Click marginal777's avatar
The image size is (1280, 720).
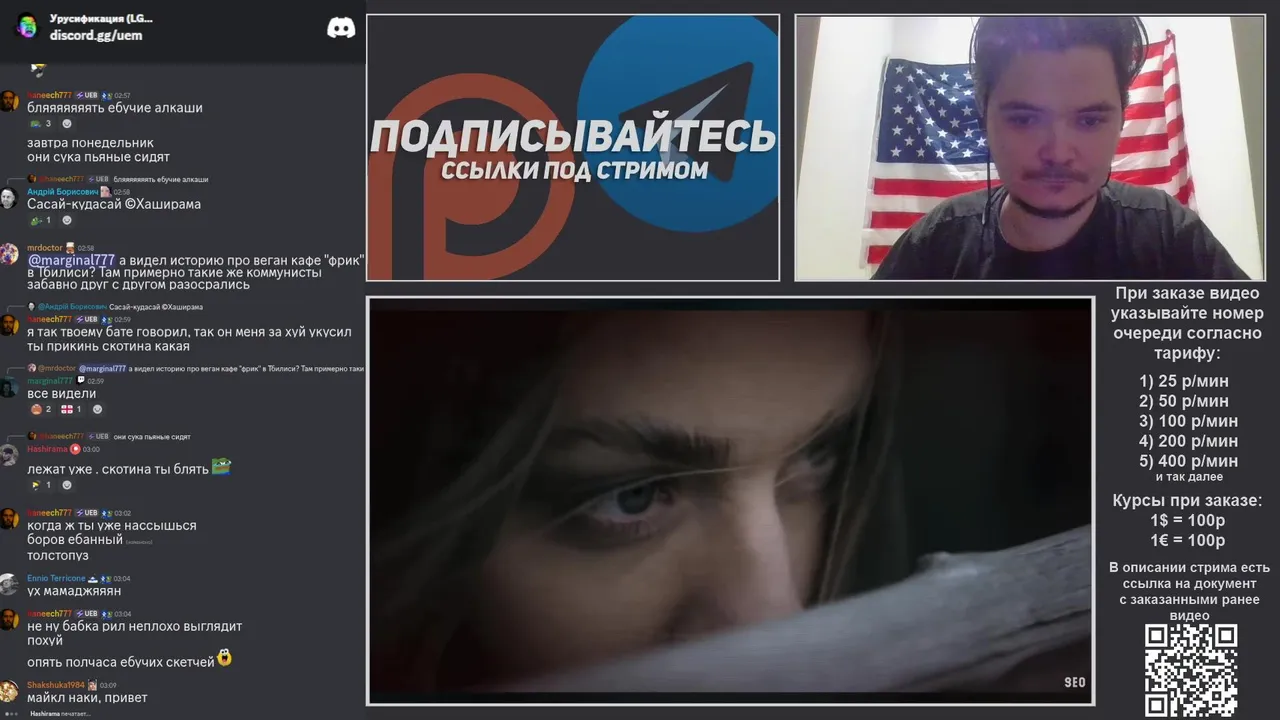click(9, 387)
